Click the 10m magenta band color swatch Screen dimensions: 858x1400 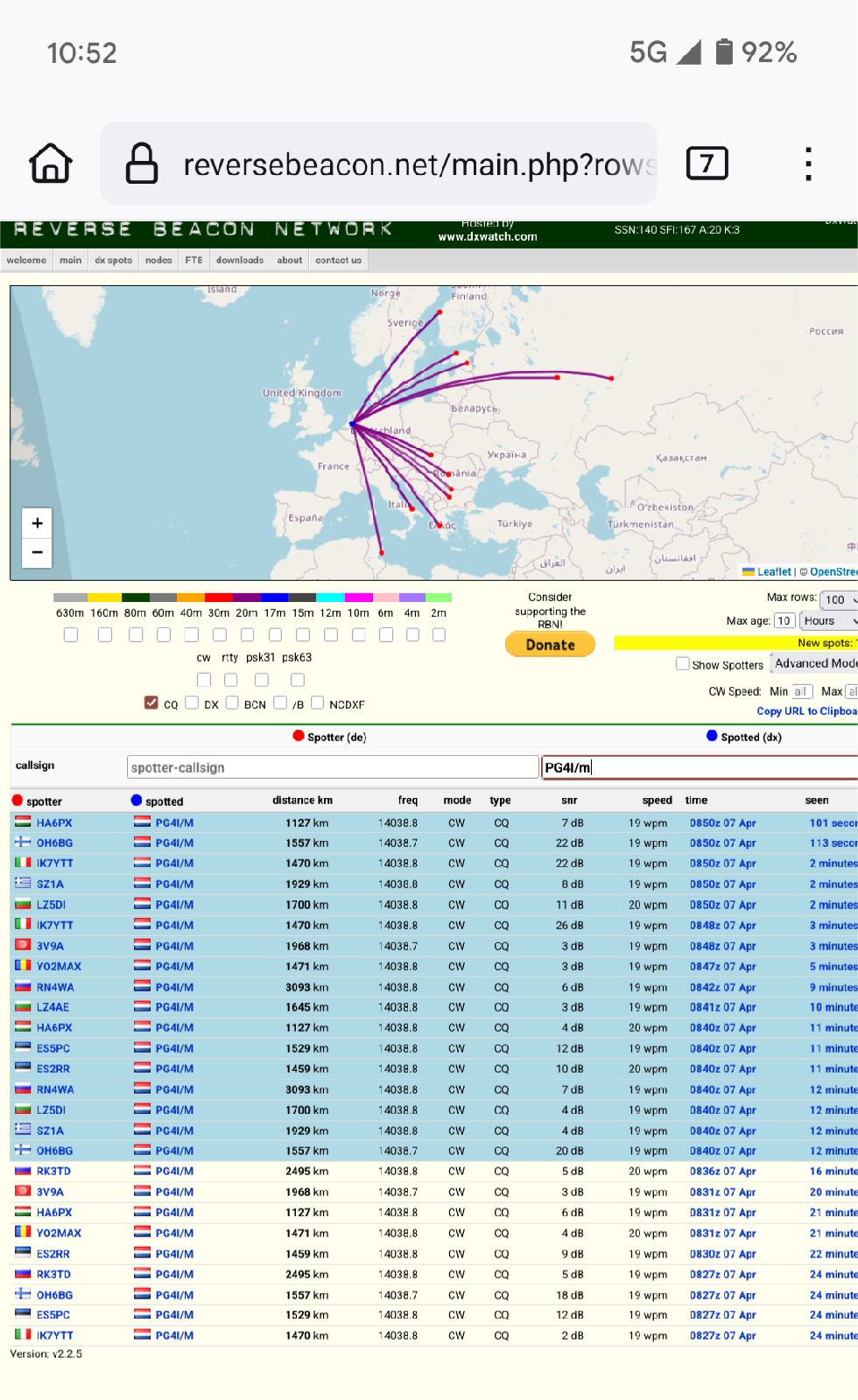pos(358,598)
